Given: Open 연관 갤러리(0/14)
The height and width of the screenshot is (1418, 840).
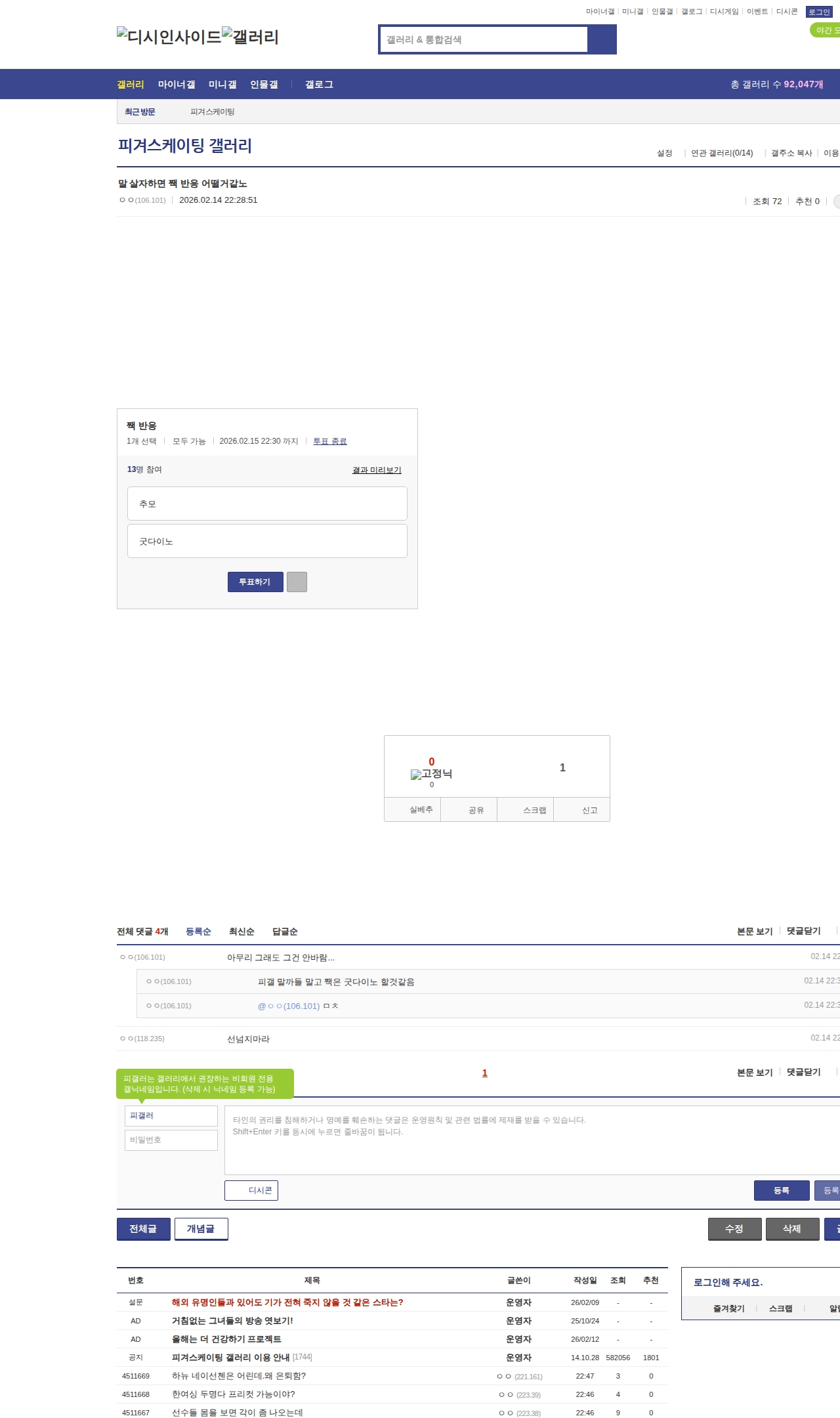Looking at the screenshot, I should 722,153.
